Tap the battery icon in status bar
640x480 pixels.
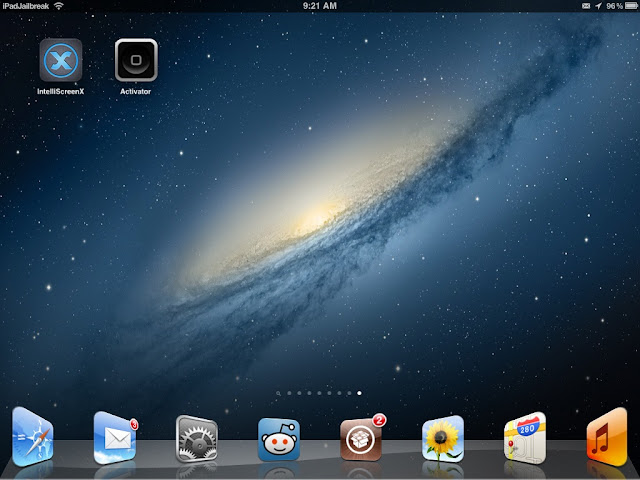tap(631, 6)
